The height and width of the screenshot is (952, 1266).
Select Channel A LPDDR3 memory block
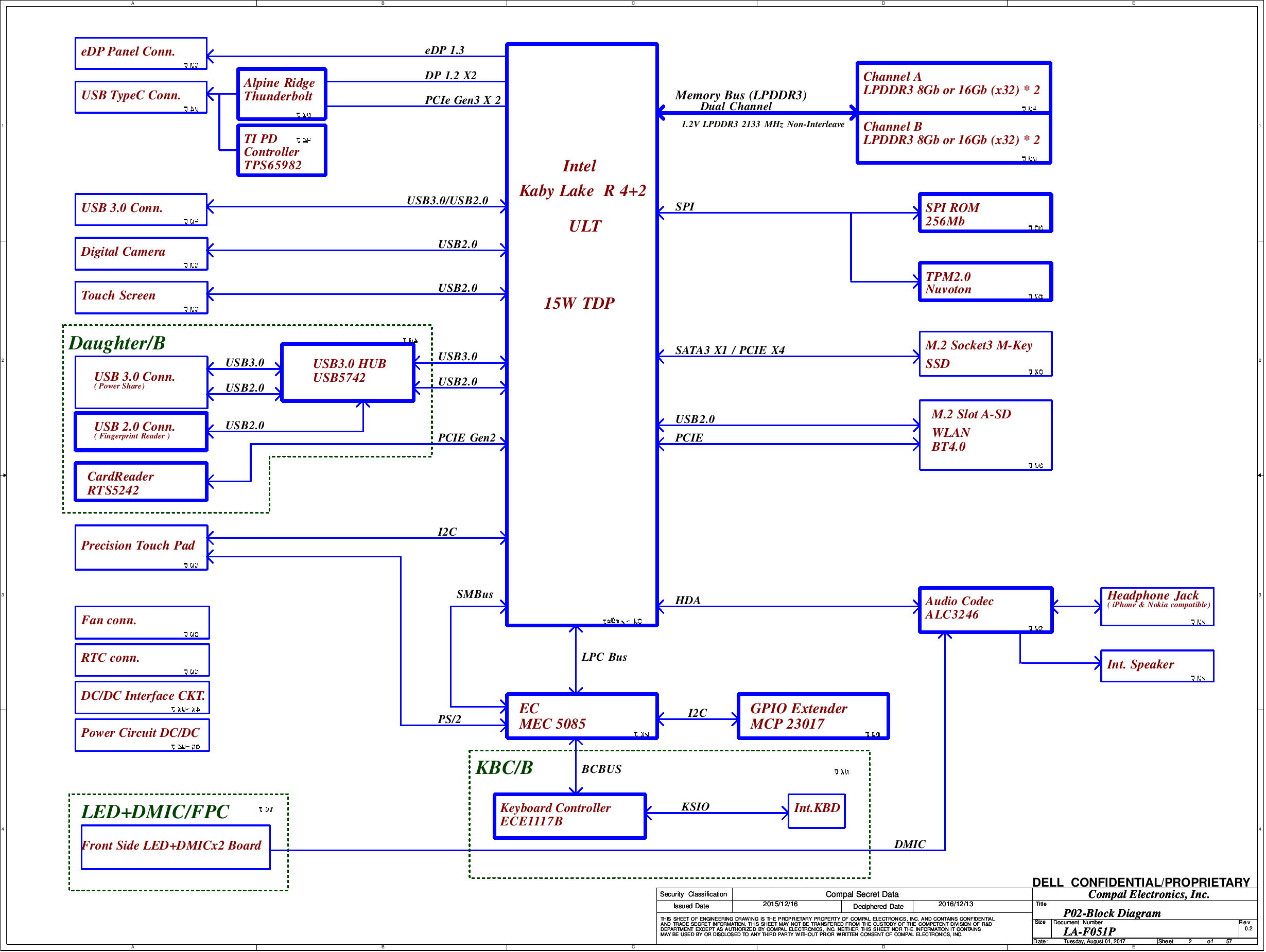click(x=953, y=87)
